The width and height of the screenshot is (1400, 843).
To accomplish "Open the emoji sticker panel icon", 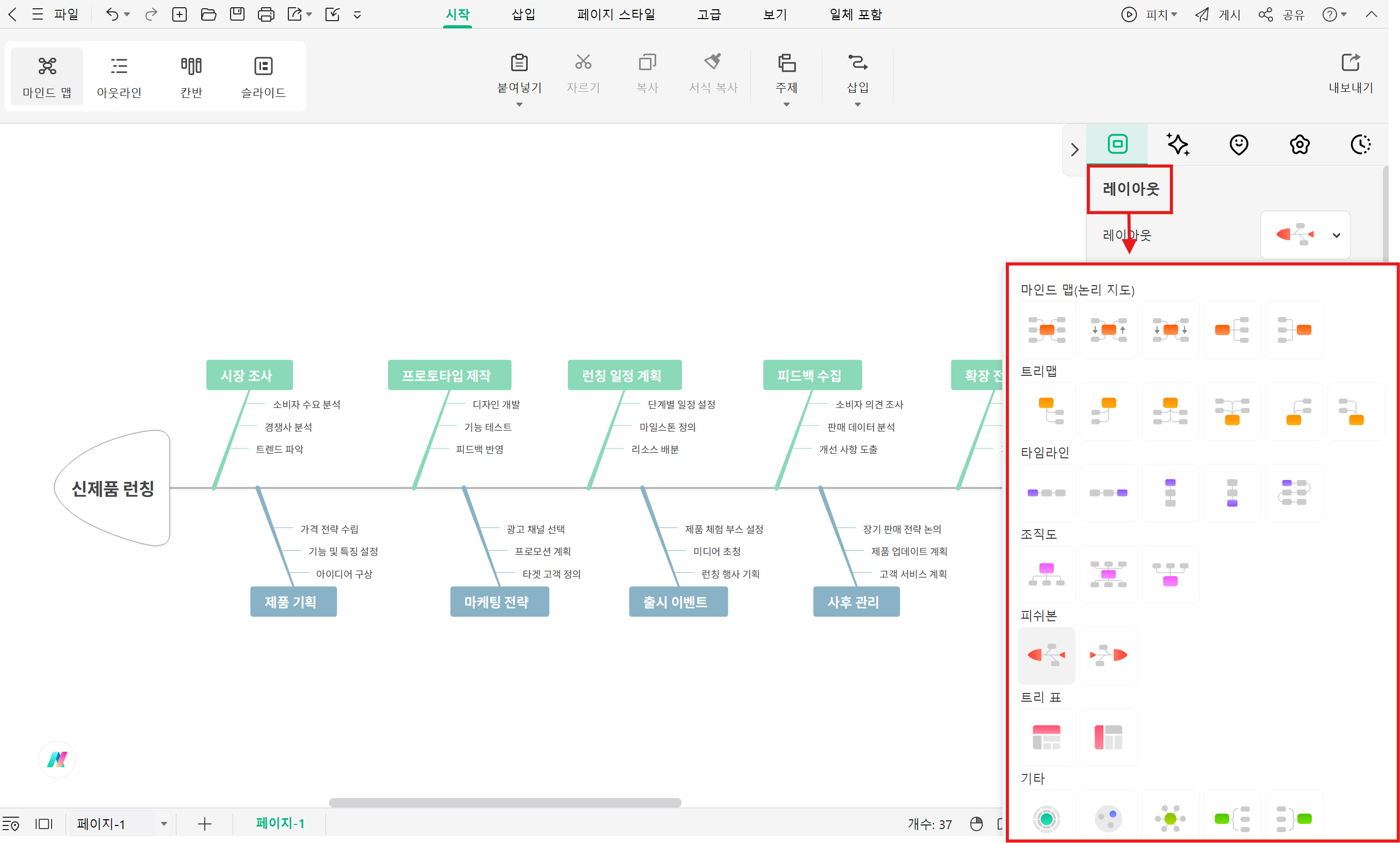I will pos(1239,144).
